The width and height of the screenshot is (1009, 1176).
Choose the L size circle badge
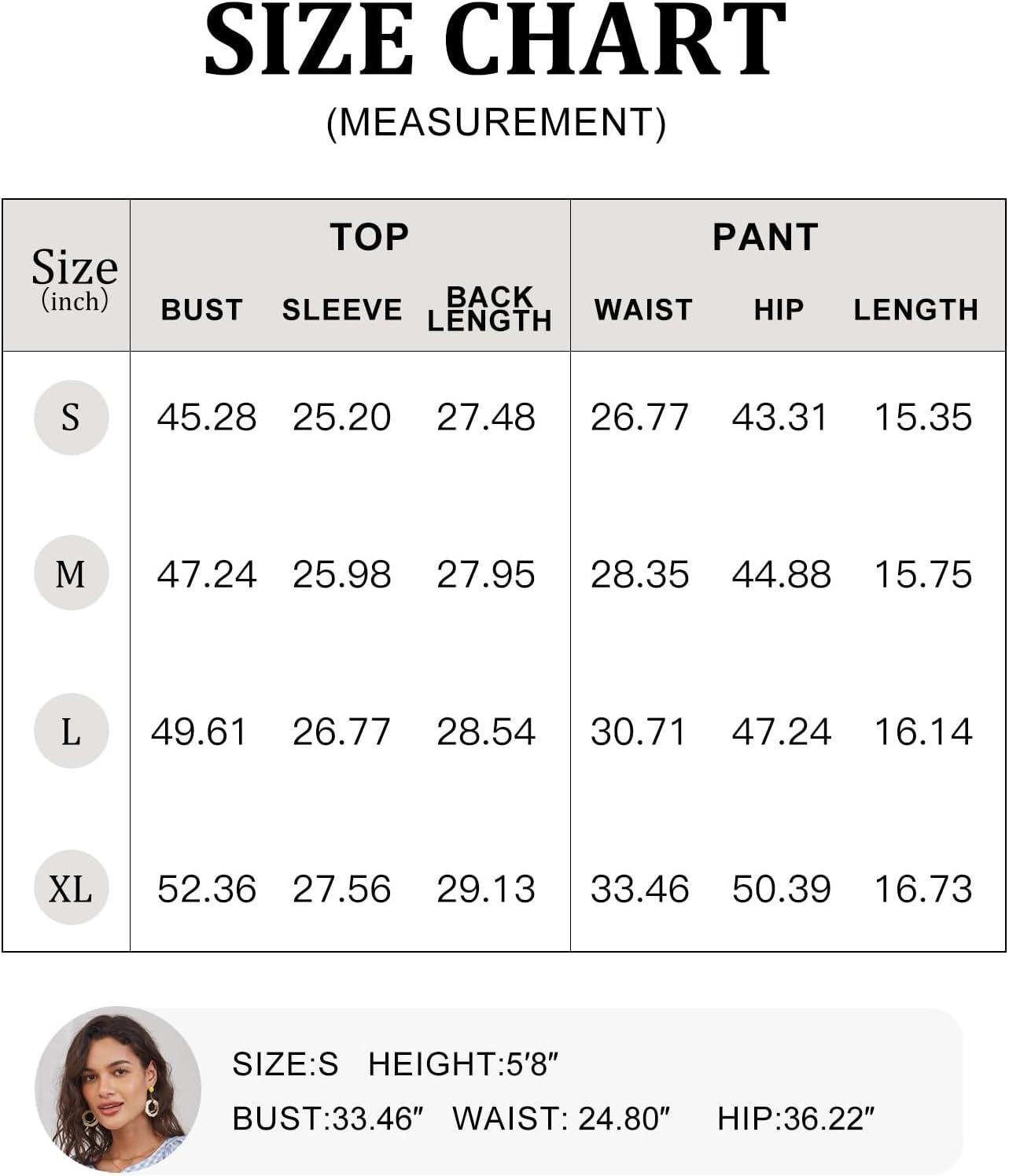(71, 731)
